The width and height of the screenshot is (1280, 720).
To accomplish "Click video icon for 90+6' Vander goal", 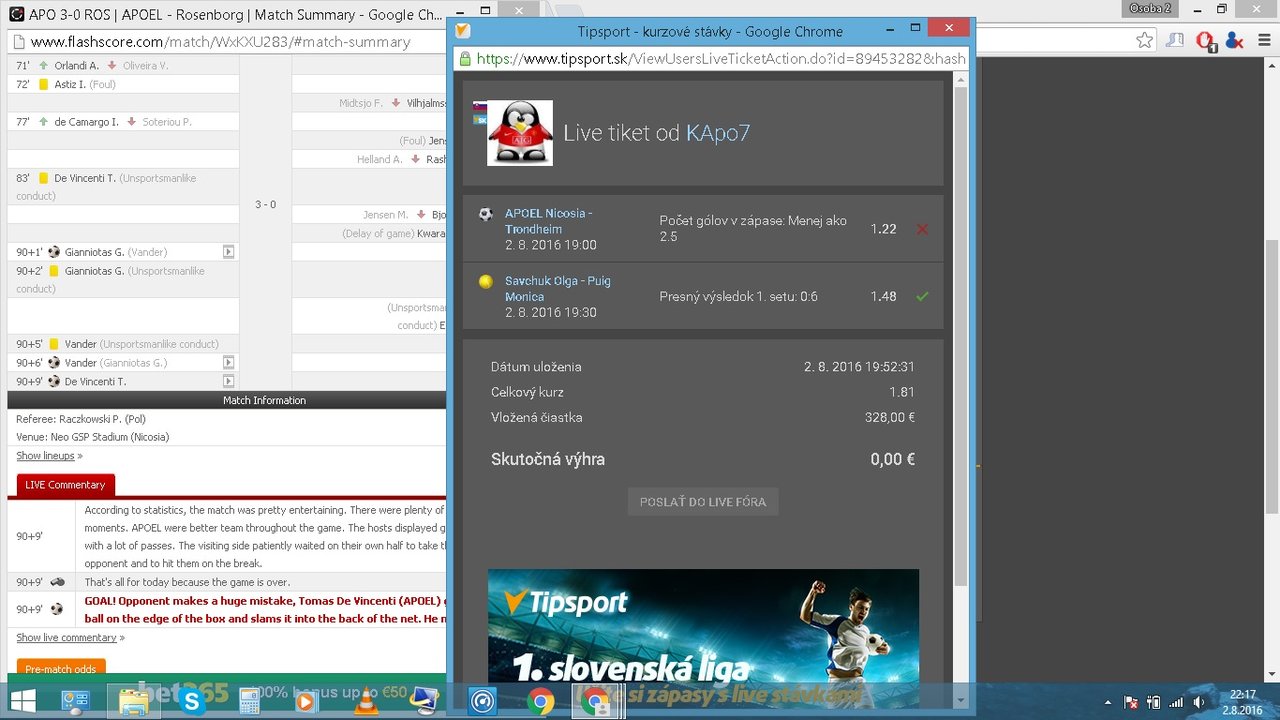I will point(229,362).
